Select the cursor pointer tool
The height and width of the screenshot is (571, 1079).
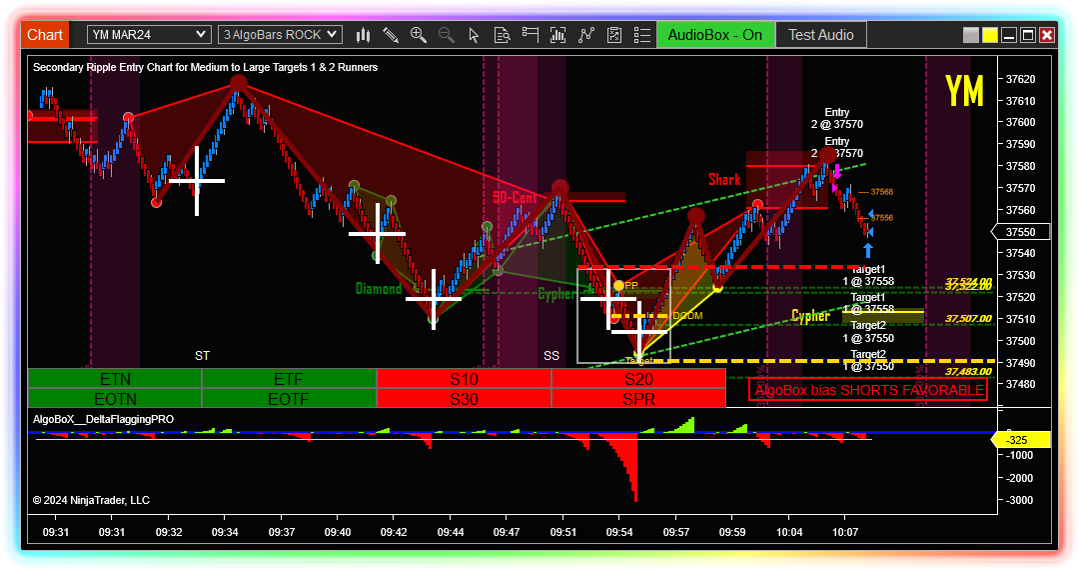474,35
